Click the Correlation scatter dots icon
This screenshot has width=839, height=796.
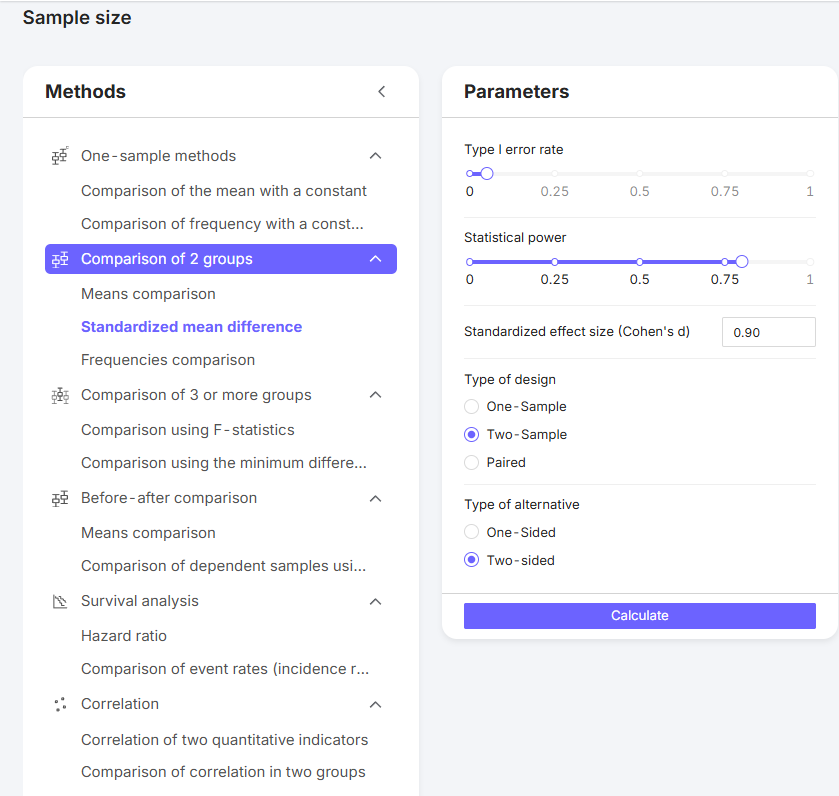[x=60, y=704]
